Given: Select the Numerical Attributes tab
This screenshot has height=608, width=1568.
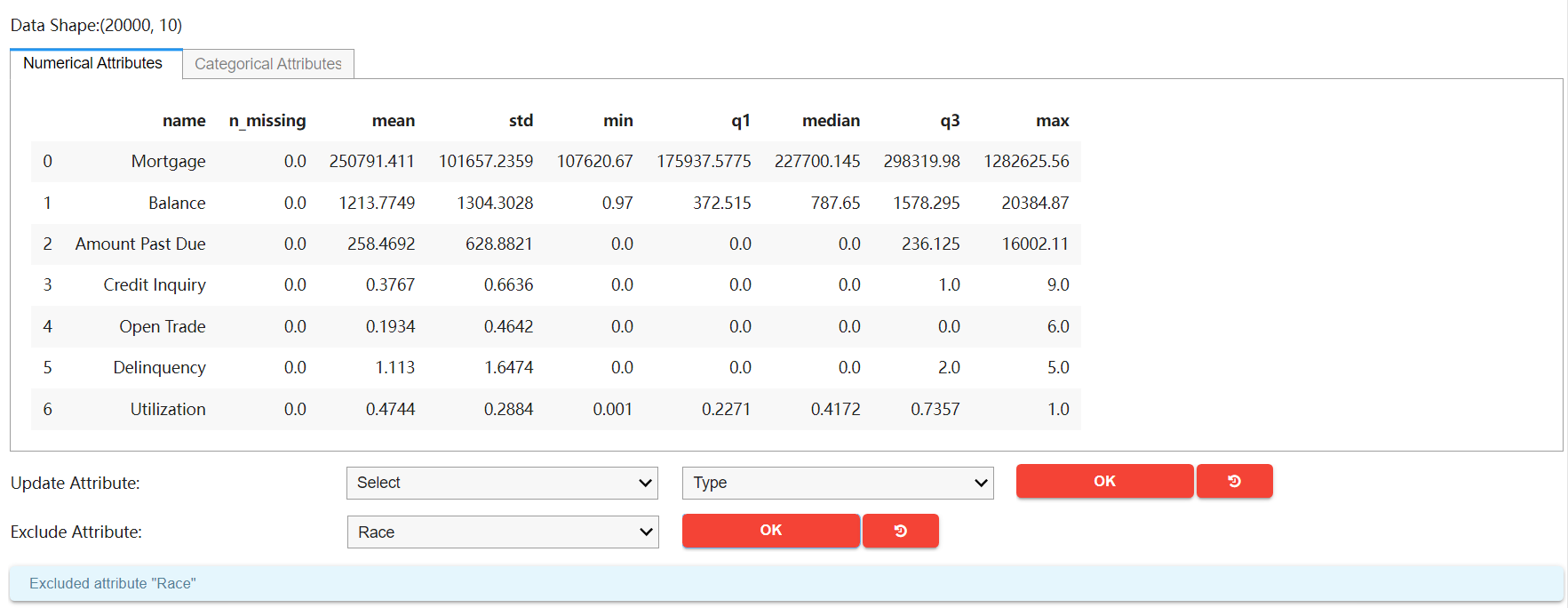Looking at the screenshot, I should click(93, 63).
